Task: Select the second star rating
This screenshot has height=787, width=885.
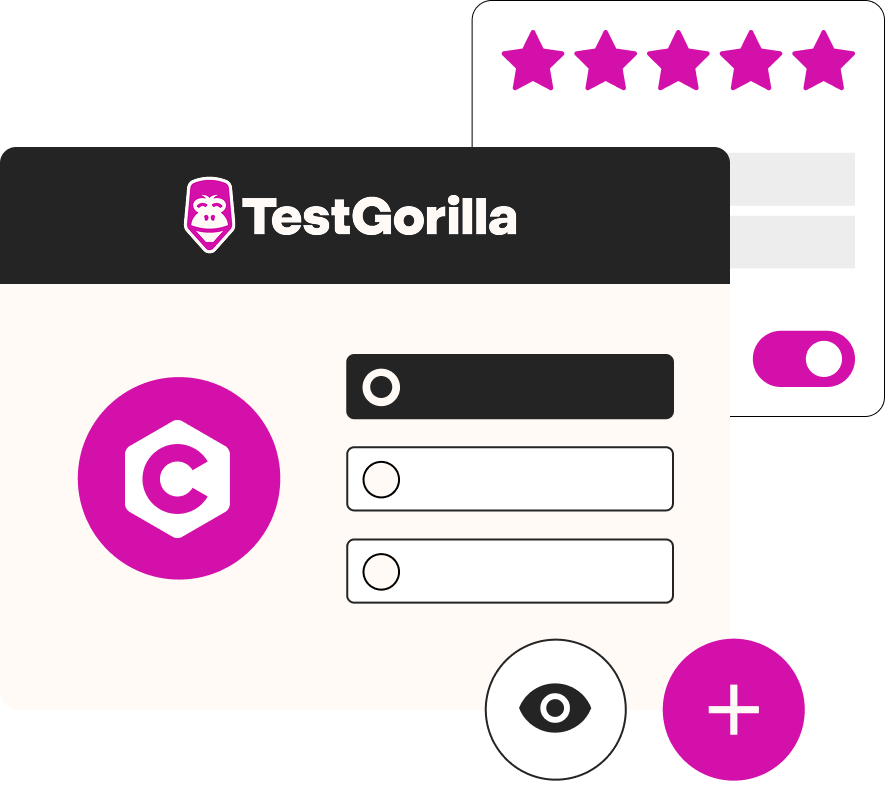Action: (606, 60)
